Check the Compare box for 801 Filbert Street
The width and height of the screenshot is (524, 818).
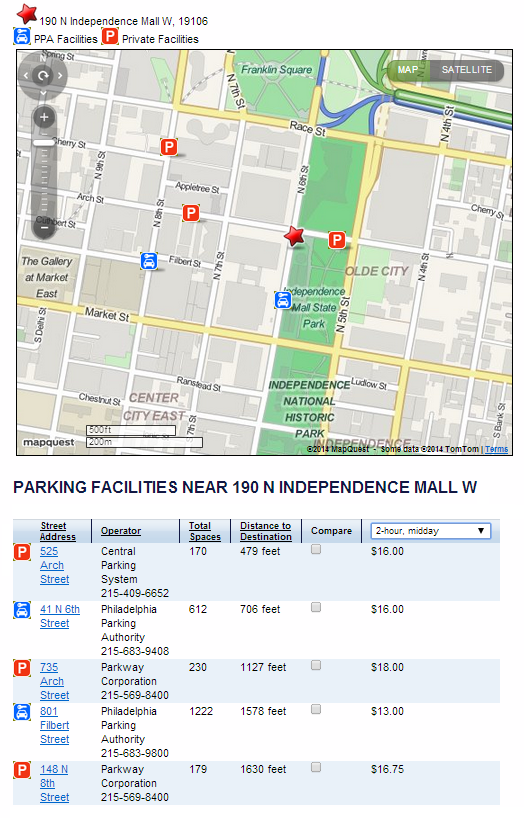[x=316, y=709]
